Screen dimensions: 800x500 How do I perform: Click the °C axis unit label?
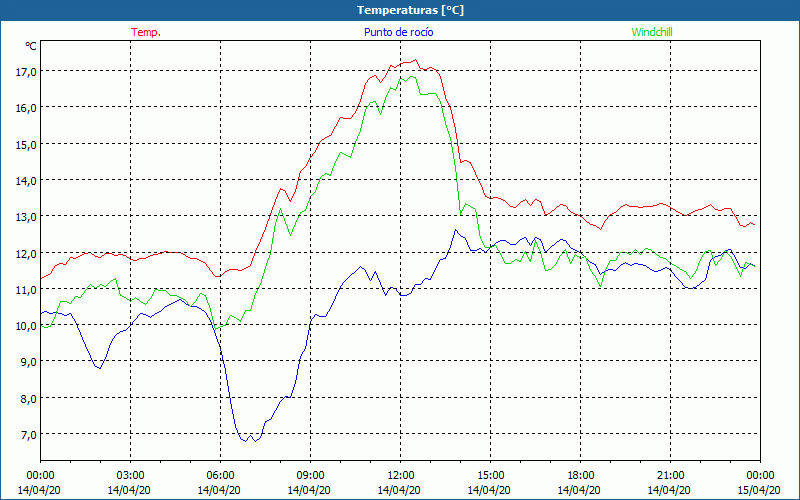click(31, 46)
